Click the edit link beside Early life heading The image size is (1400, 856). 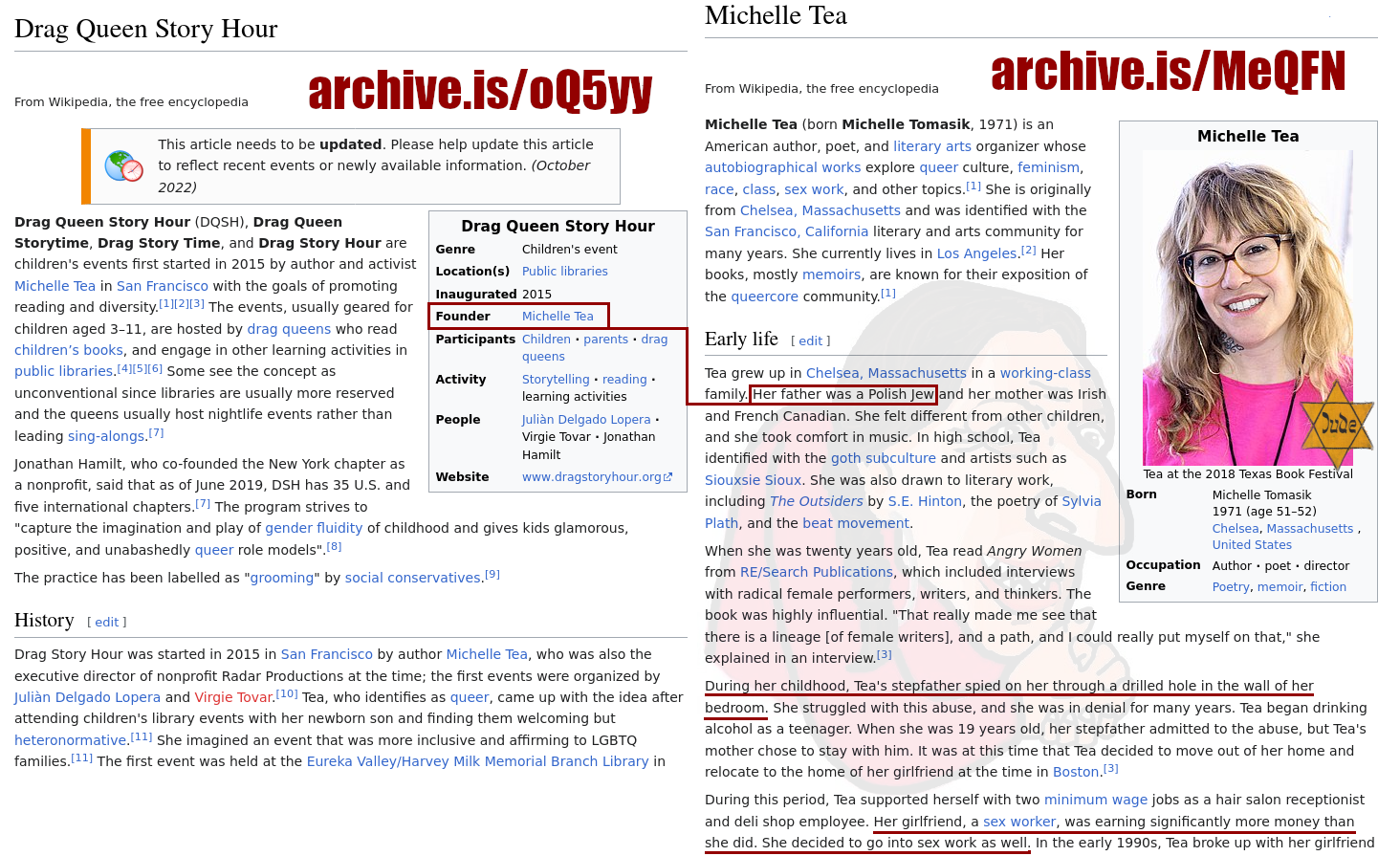(811, 341)
